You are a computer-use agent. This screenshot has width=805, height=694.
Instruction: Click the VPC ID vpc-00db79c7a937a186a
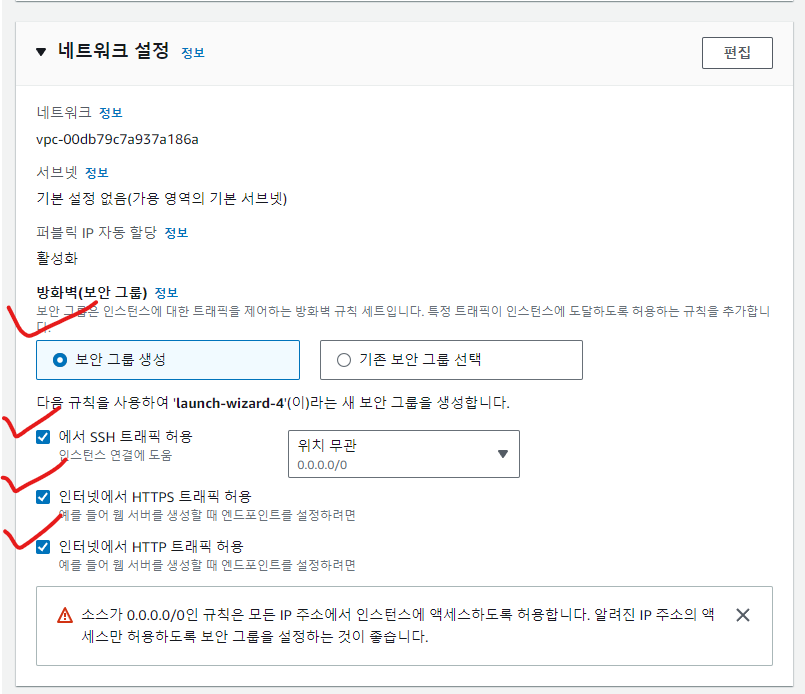[x=118, y=140]
